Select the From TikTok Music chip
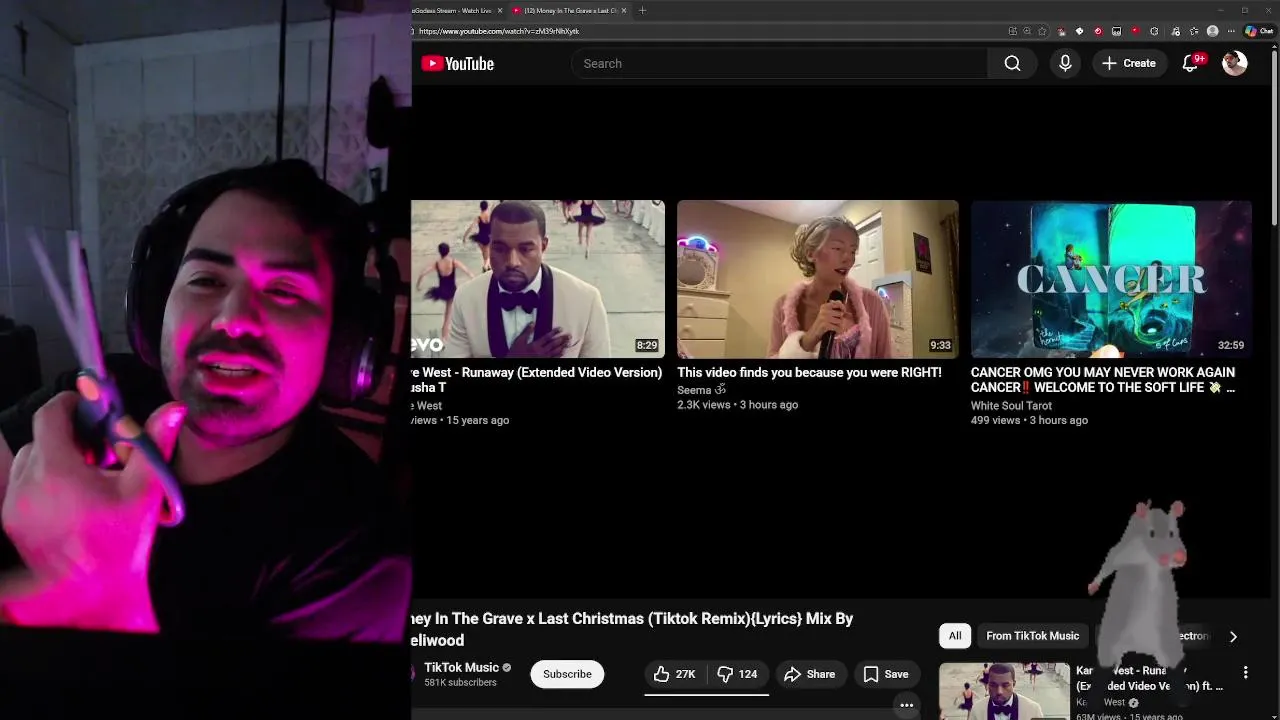1280x720 pixels. pyautogui.click(x=1032, y=636)
